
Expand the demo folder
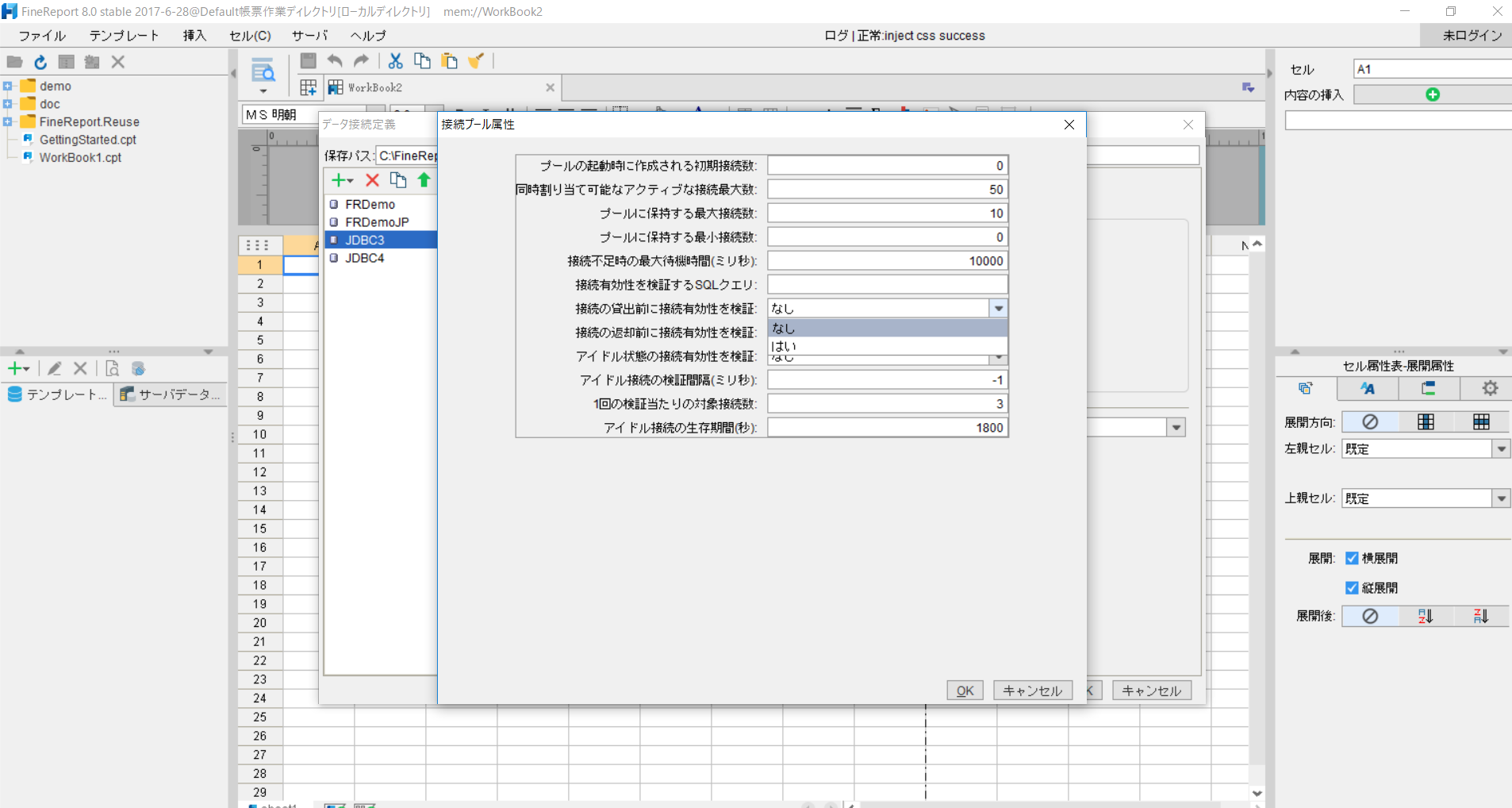[7, 86]
